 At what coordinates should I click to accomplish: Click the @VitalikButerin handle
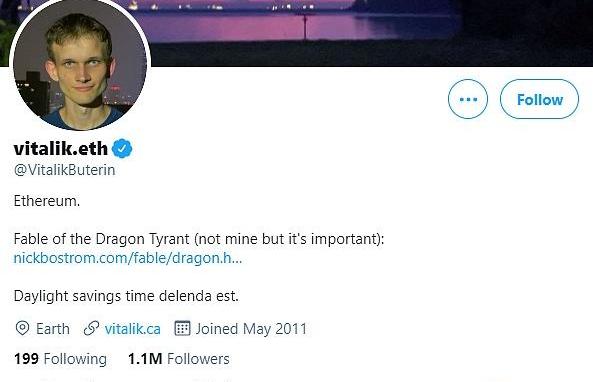65,170
